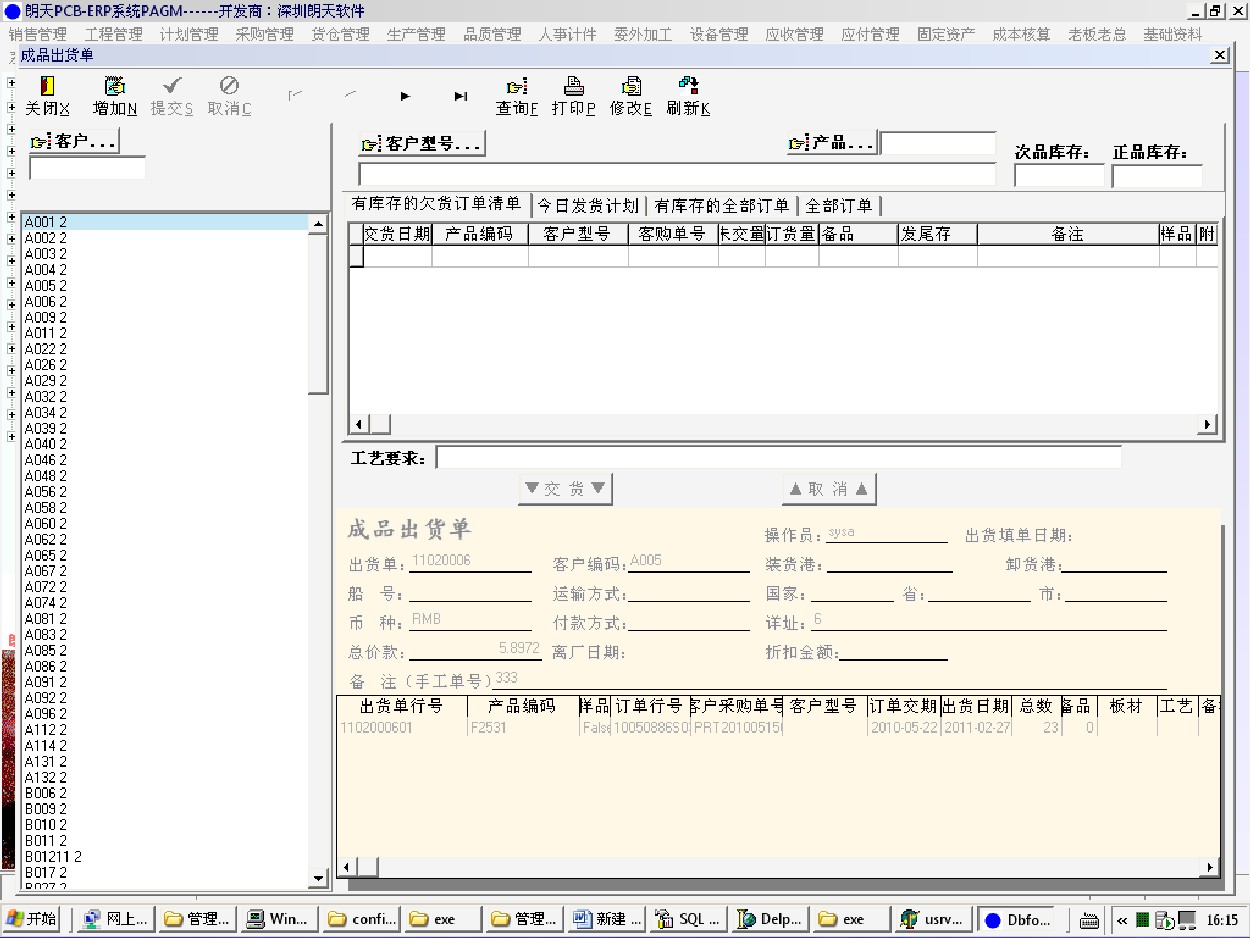
Task: Click the 增加N add record icon
Action: pos(115,97)
